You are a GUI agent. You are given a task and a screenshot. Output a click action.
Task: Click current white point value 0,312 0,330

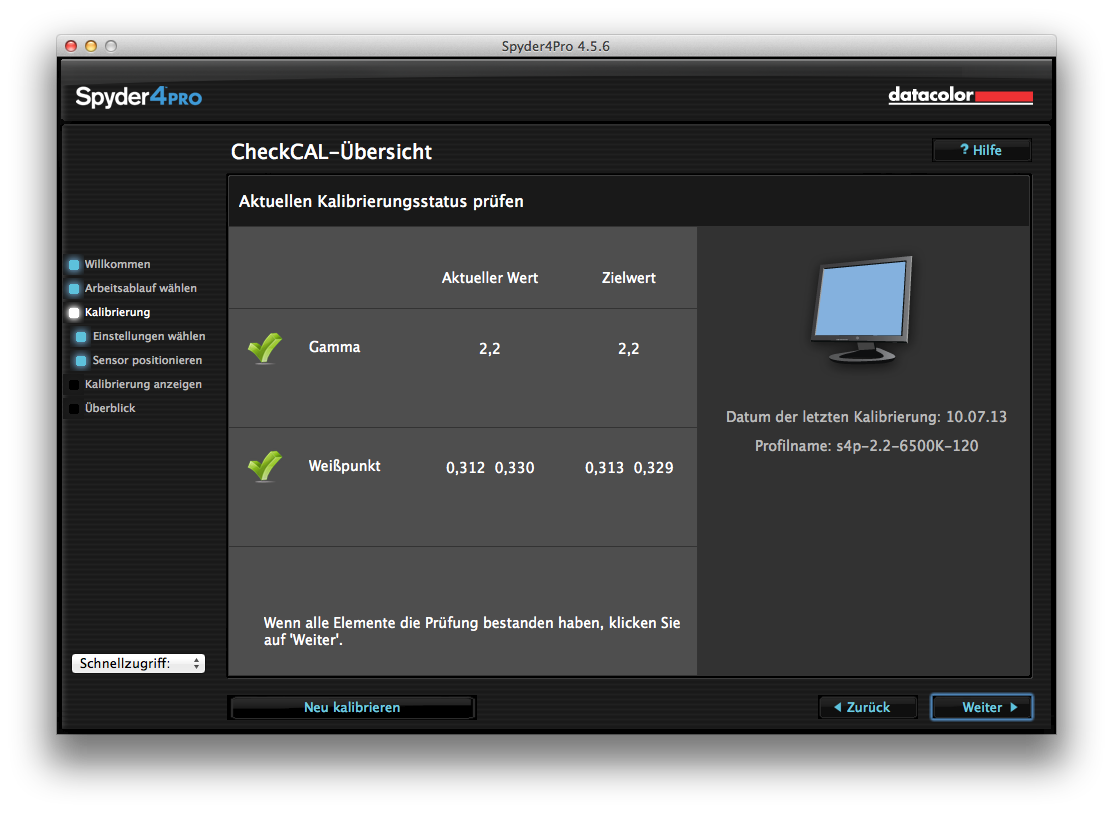[x=490, y=468]
